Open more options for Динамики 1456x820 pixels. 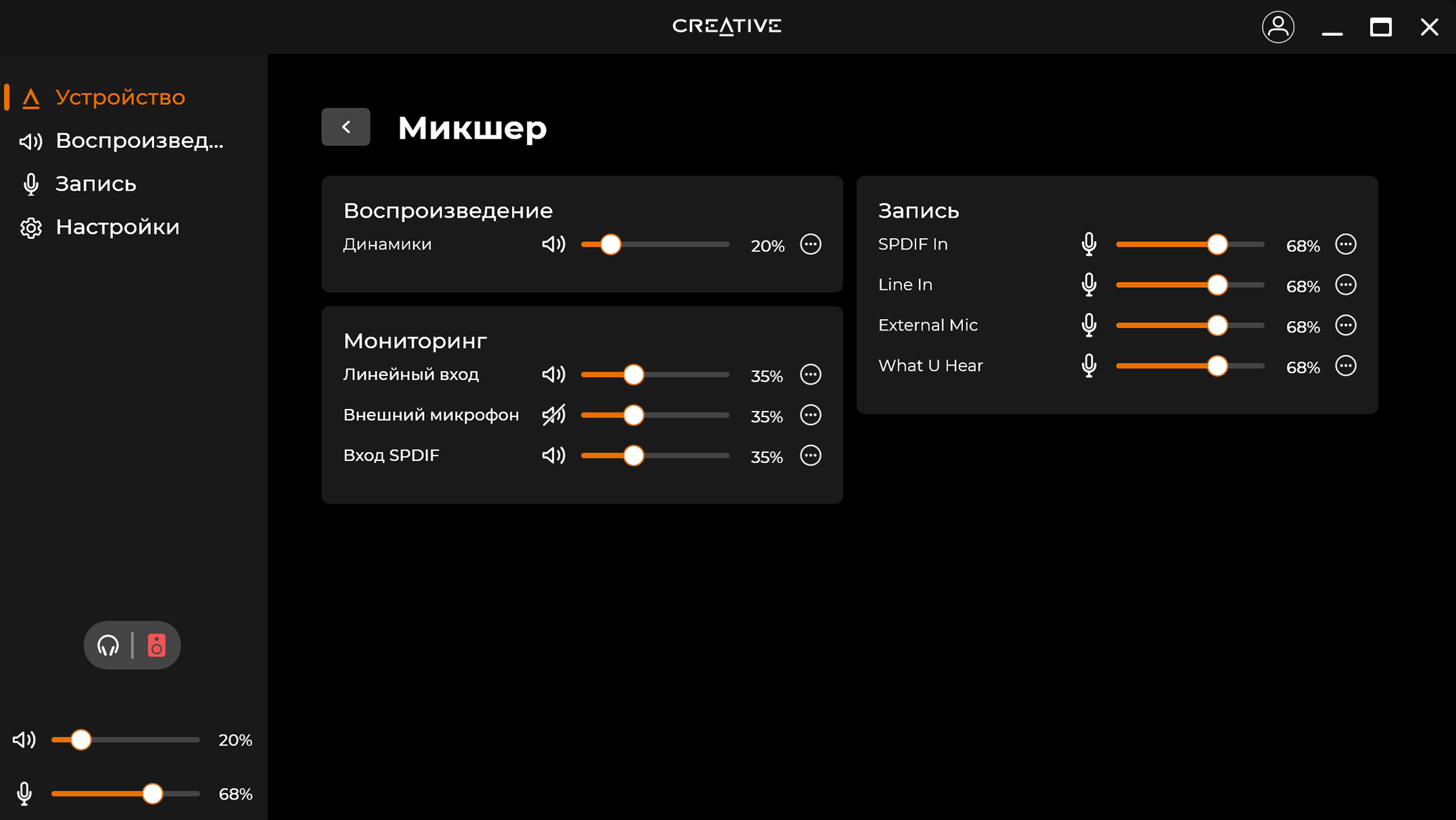coord(810,244)
